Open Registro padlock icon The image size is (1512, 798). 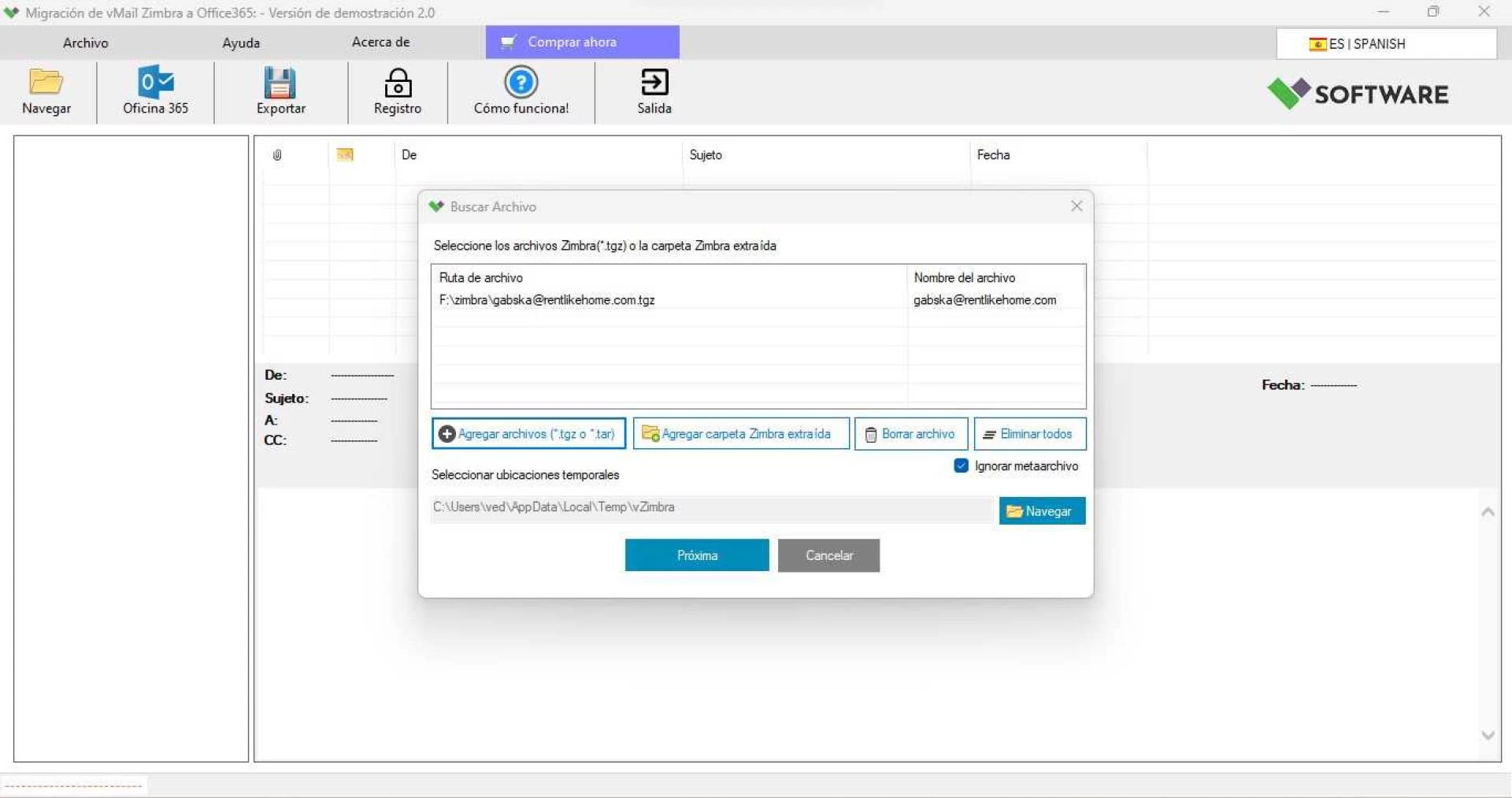pos(398,83)
